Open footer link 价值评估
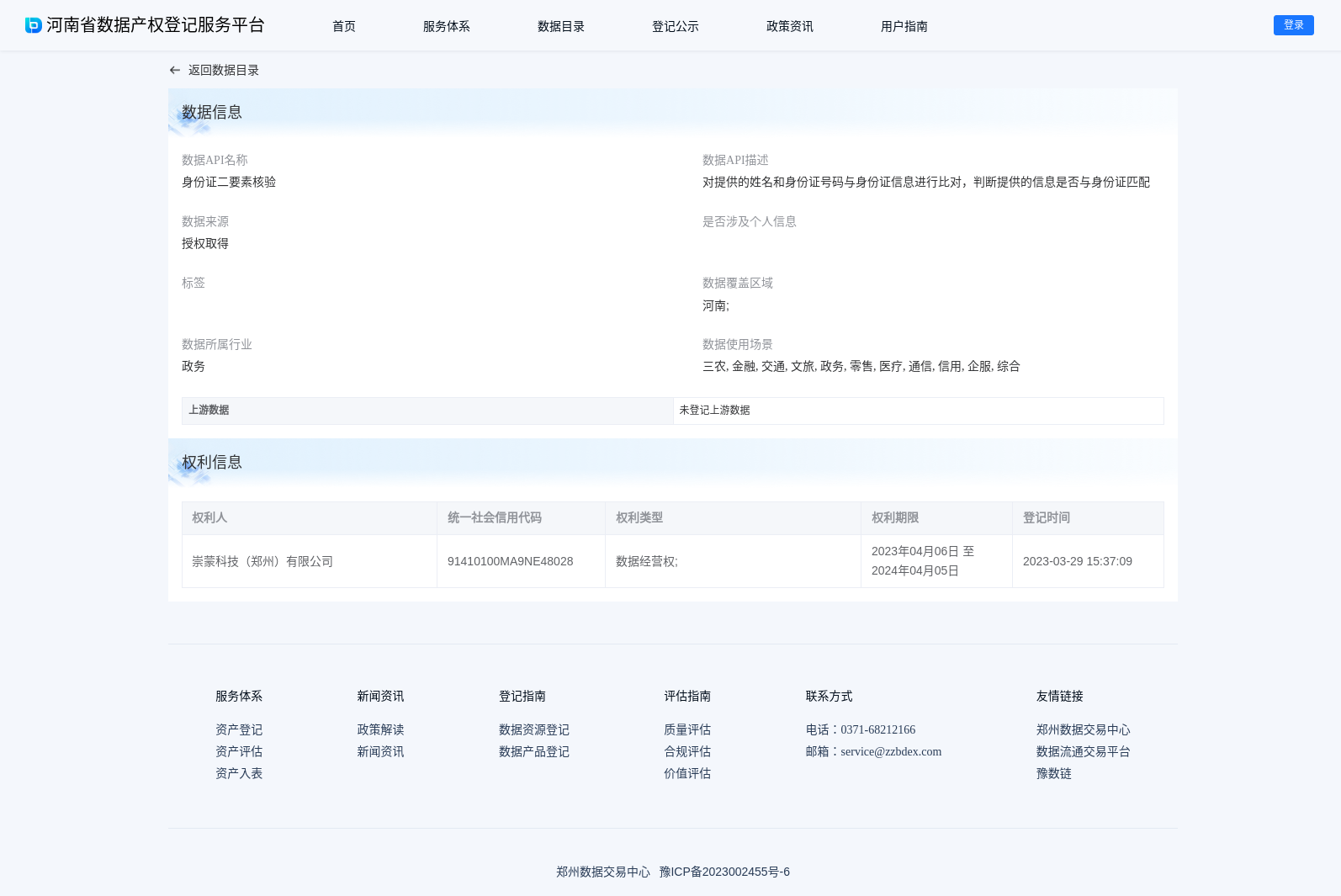The image size is (1341, 896). pyautogui.click(x=687, y=773)
